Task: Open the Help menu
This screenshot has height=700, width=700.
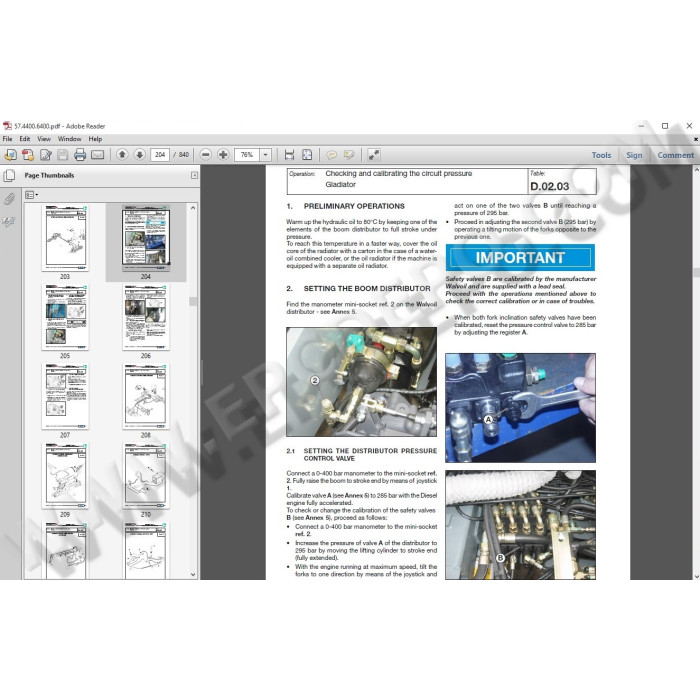Action: click(95, 139)
